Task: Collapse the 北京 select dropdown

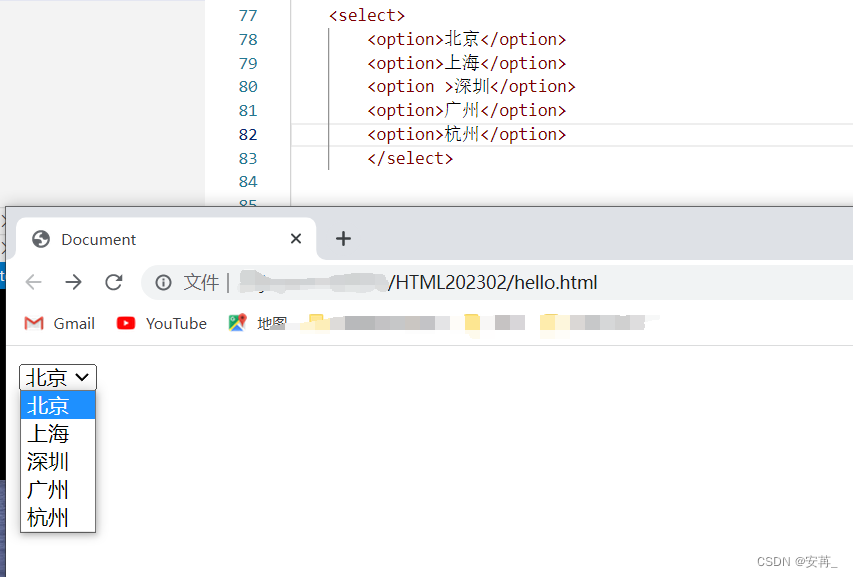Action: click(x=58, y=377)
